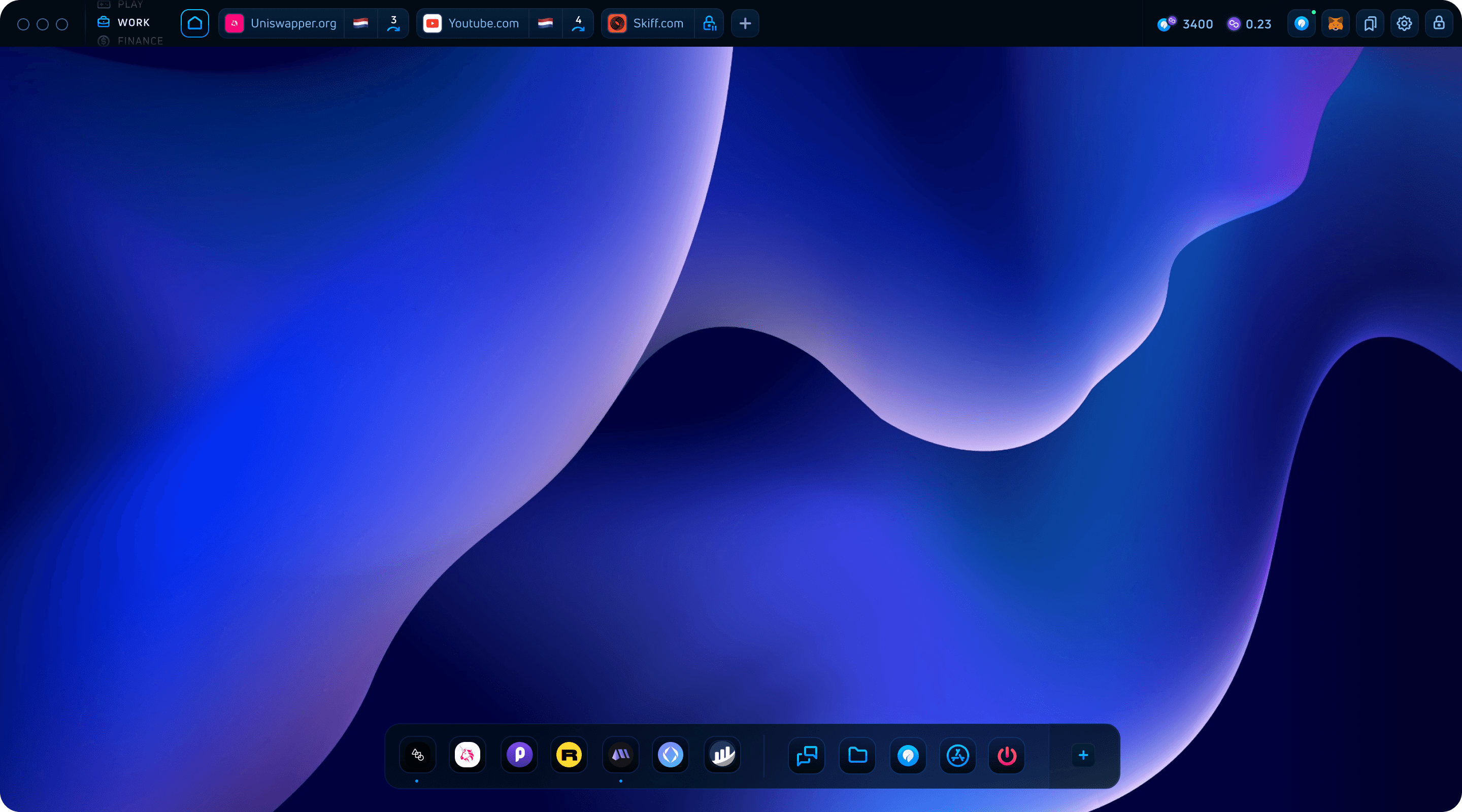
Task: Open the file folder dock icon
Action: (x=857, y=755)
